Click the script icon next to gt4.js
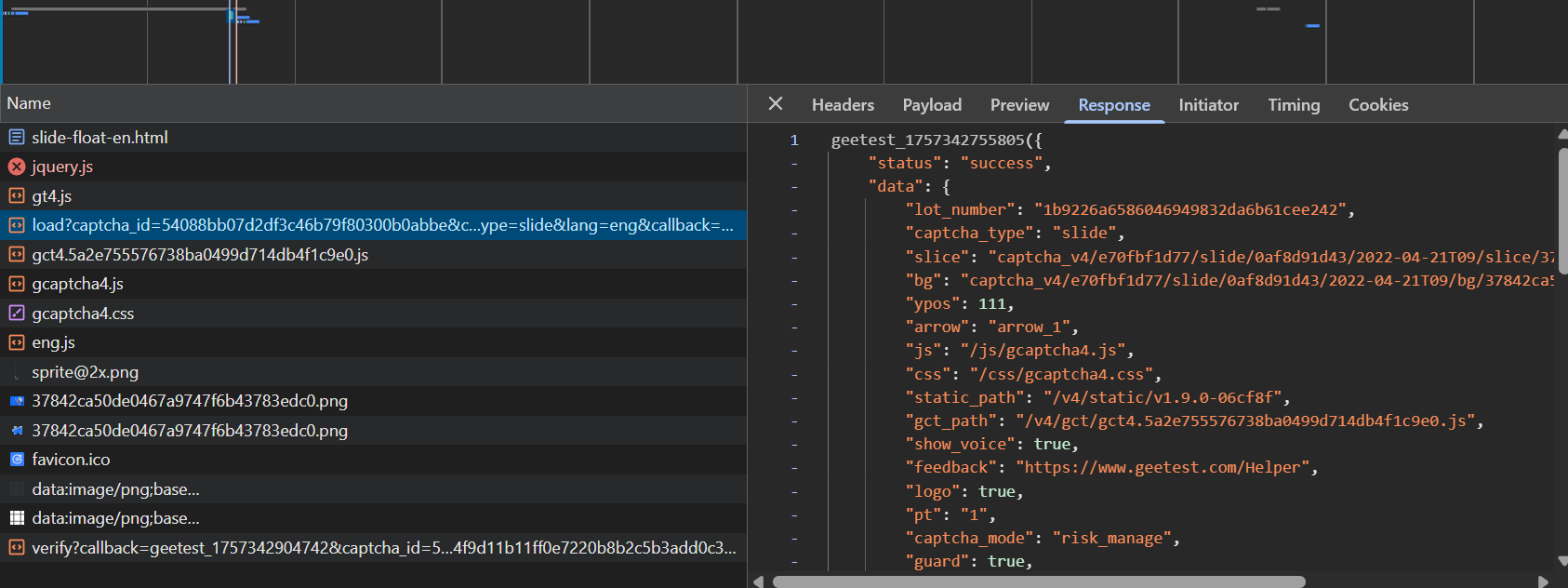Screen dimensions: 1568x588 (17, 196)
